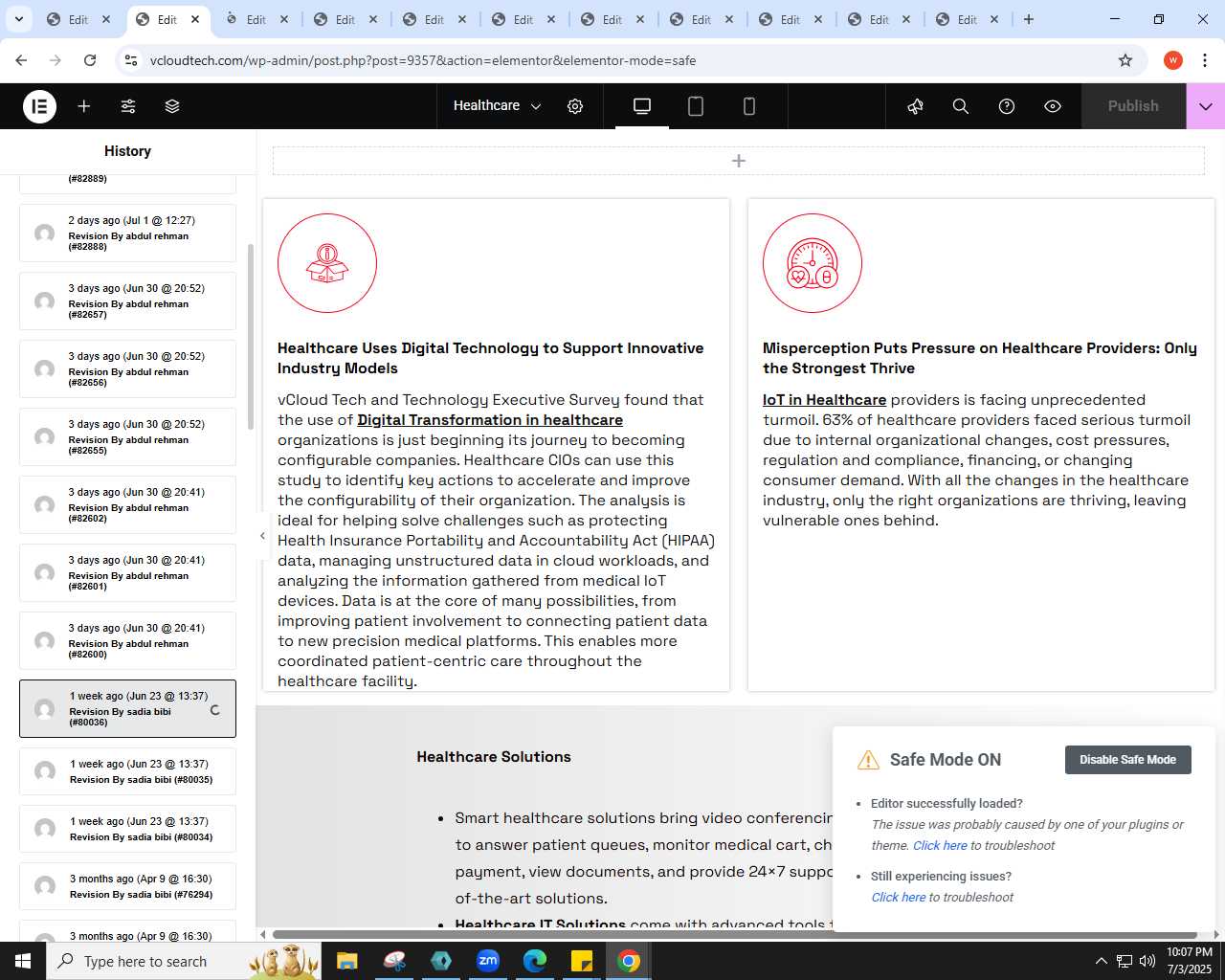The width and height of the screenshot is (1225, 980).
Task: Open the tab search dropdown
Action: [18, 19]
